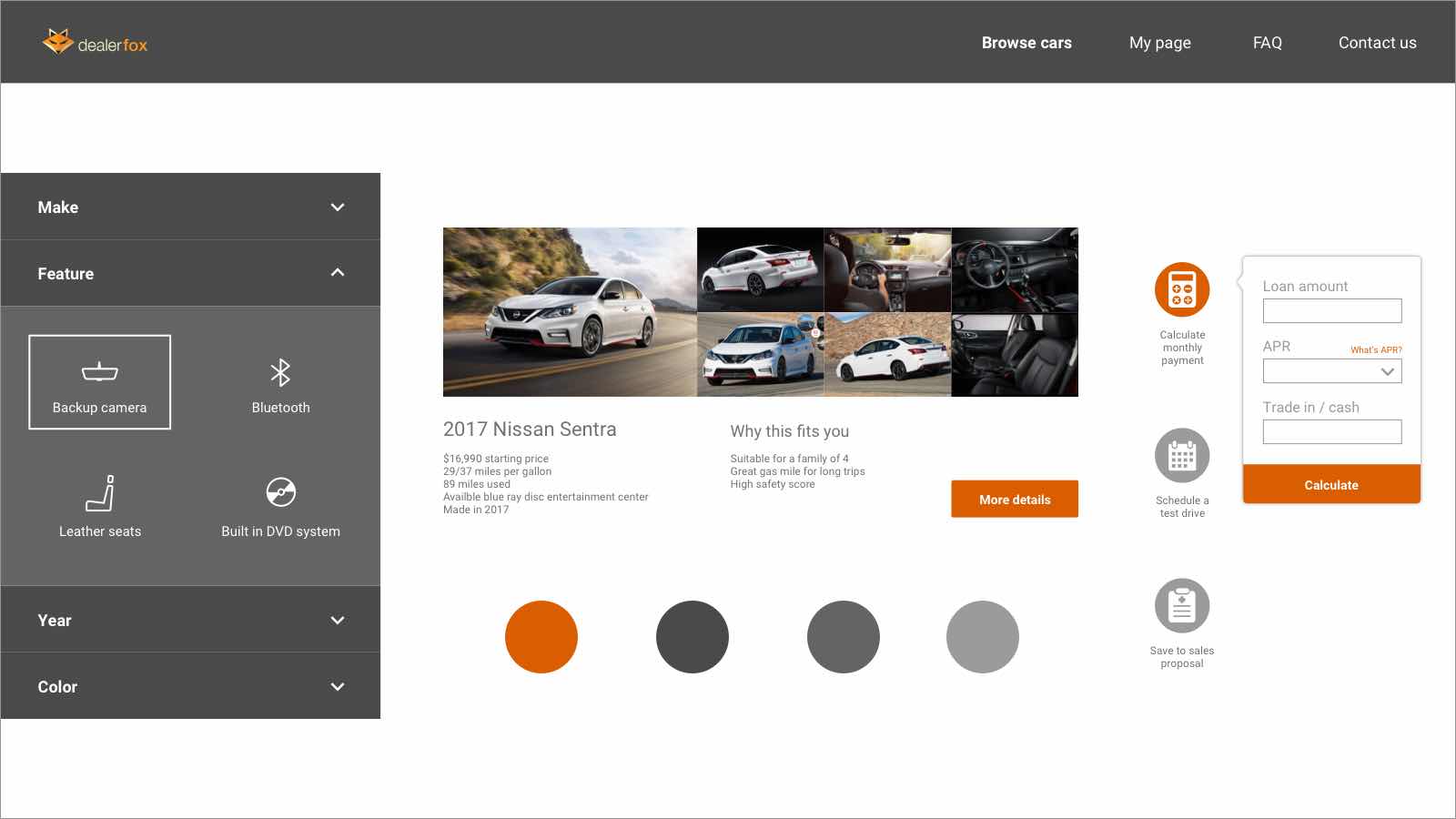Click the '$16,990 starting price' text

coord(496,459)
